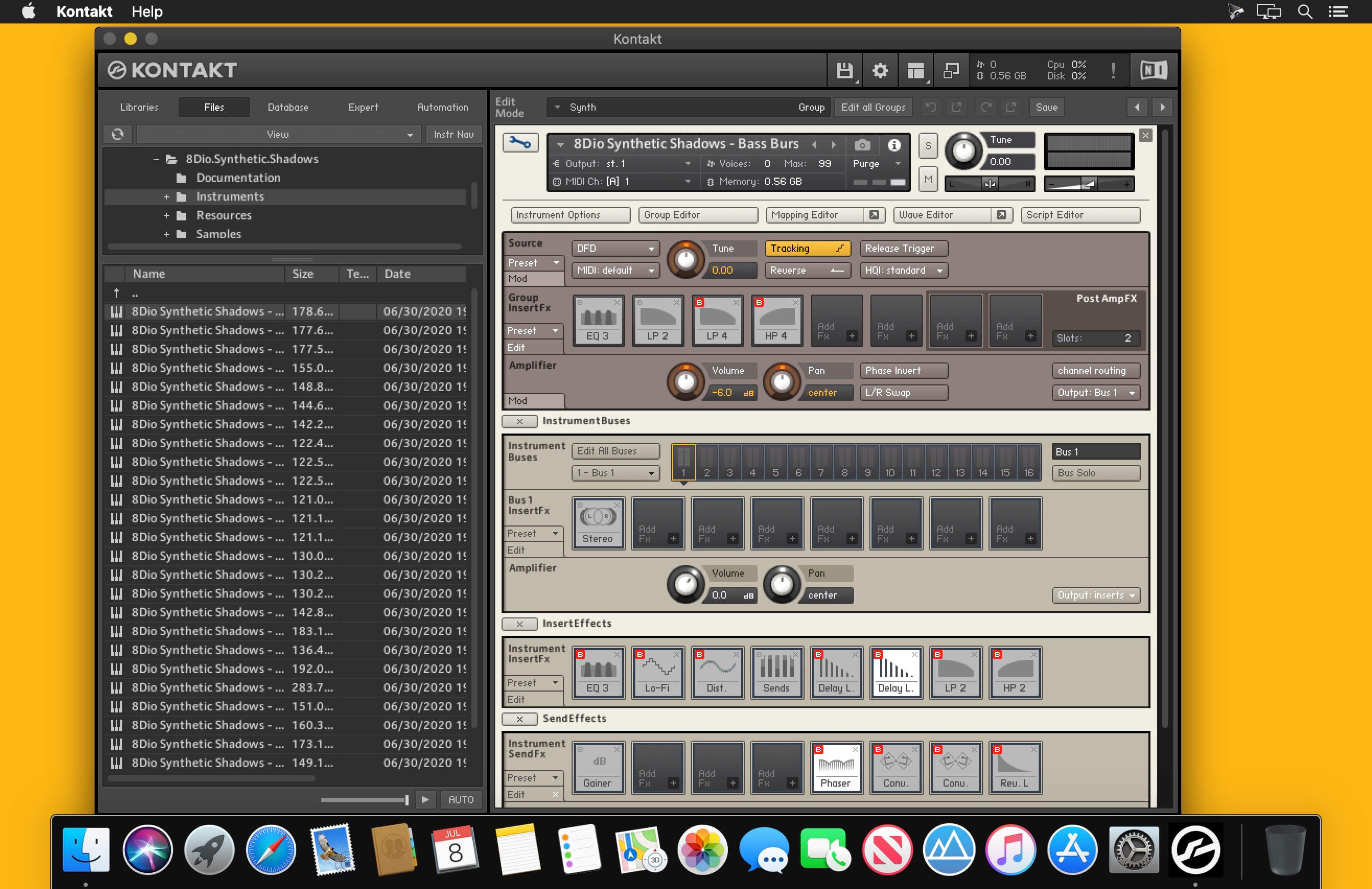Image resolution: width=1372 pixels, height=889 pixels.
Task: Toggle the AUTO preview button
Action: click(461, 800)
